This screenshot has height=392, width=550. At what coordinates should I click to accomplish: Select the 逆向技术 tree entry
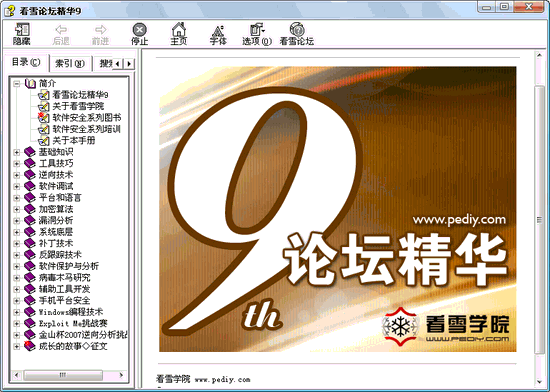56,175
